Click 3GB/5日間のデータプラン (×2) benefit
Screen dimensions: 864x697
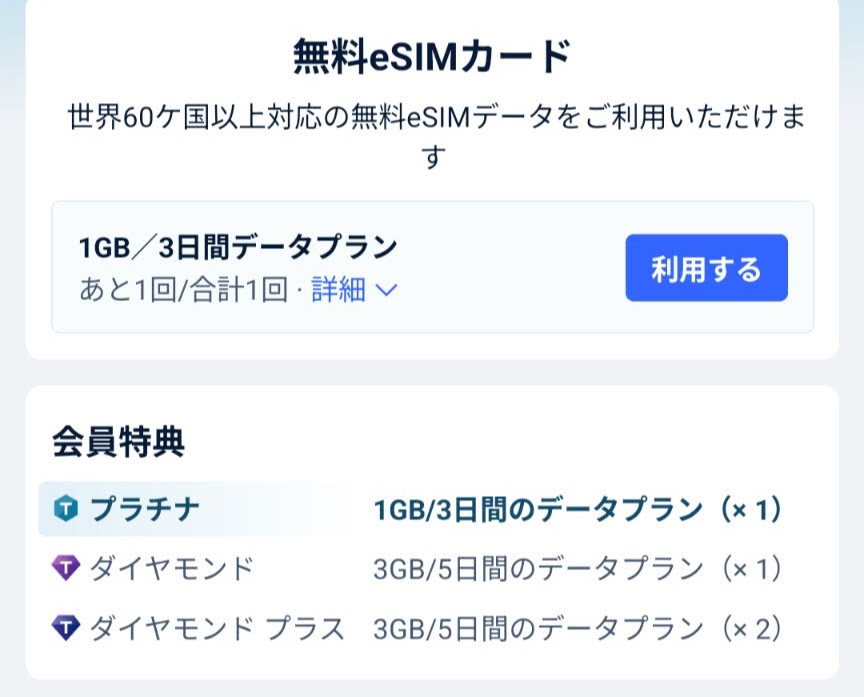tap(577, 628)
